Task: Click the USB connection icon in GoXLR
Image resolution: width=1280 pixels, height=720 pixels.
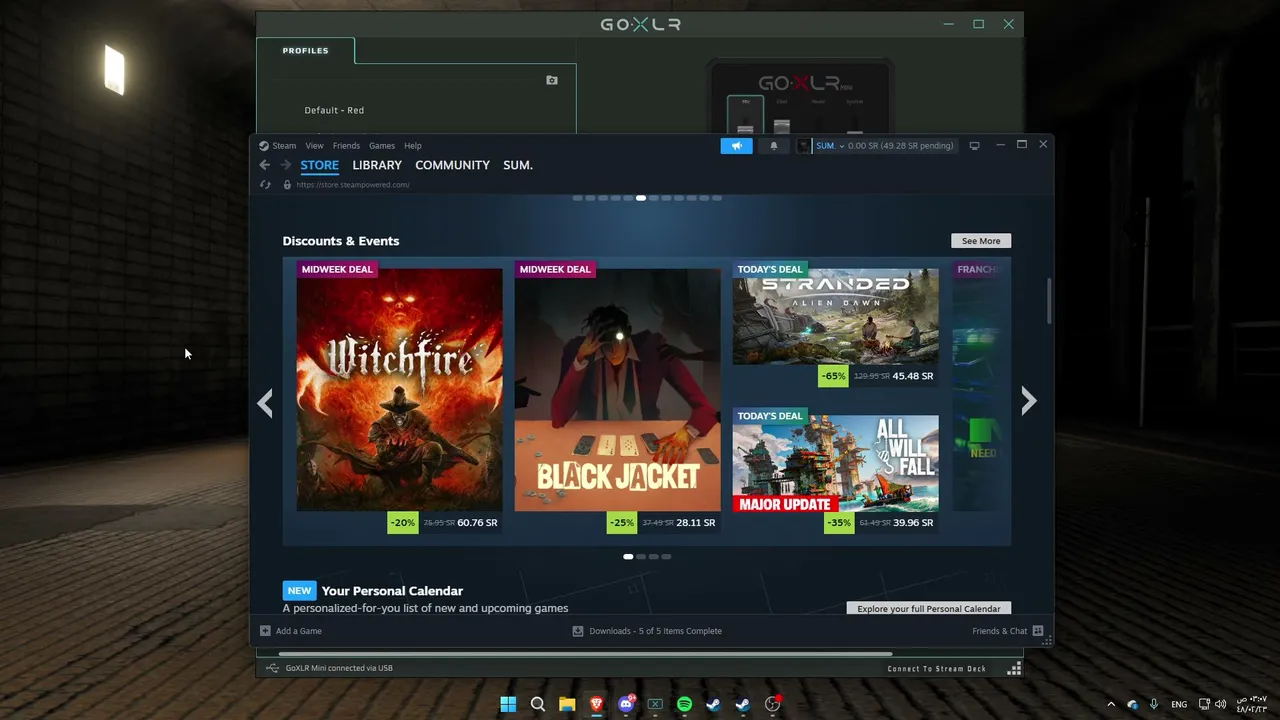Action: click(272, 668)
